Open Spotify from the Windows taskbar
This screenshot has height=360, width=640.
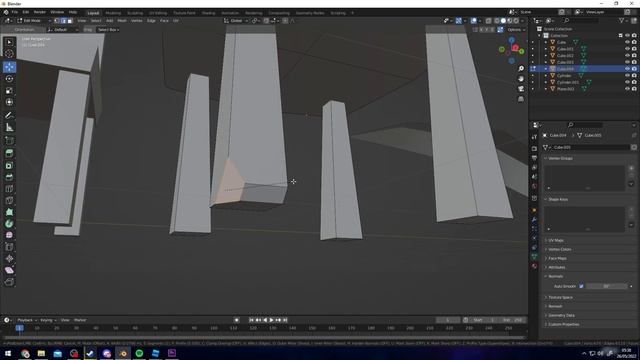[139, 353]
